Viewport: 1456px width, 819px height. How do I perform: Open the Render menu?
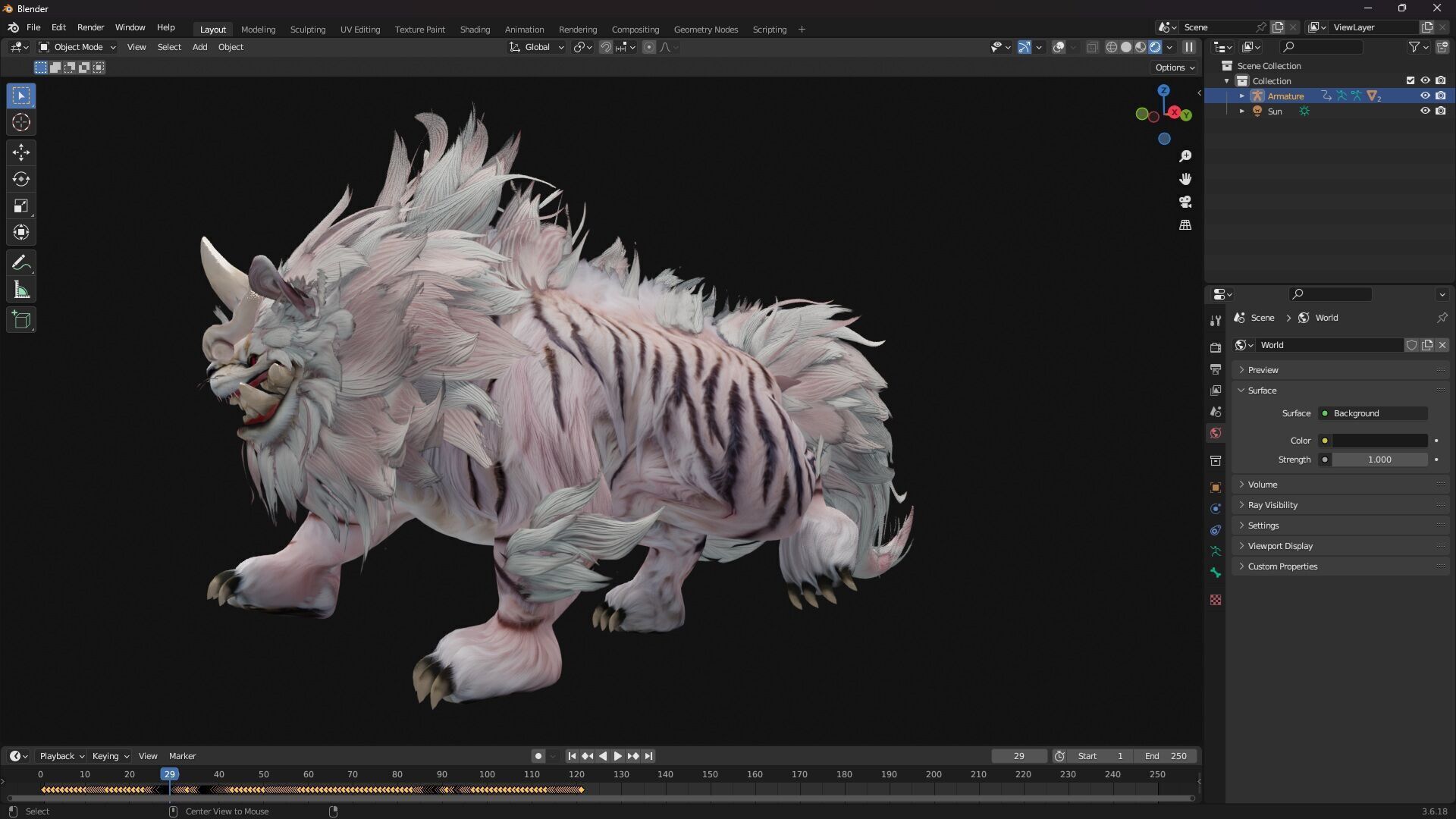click(x=90, y=27)
